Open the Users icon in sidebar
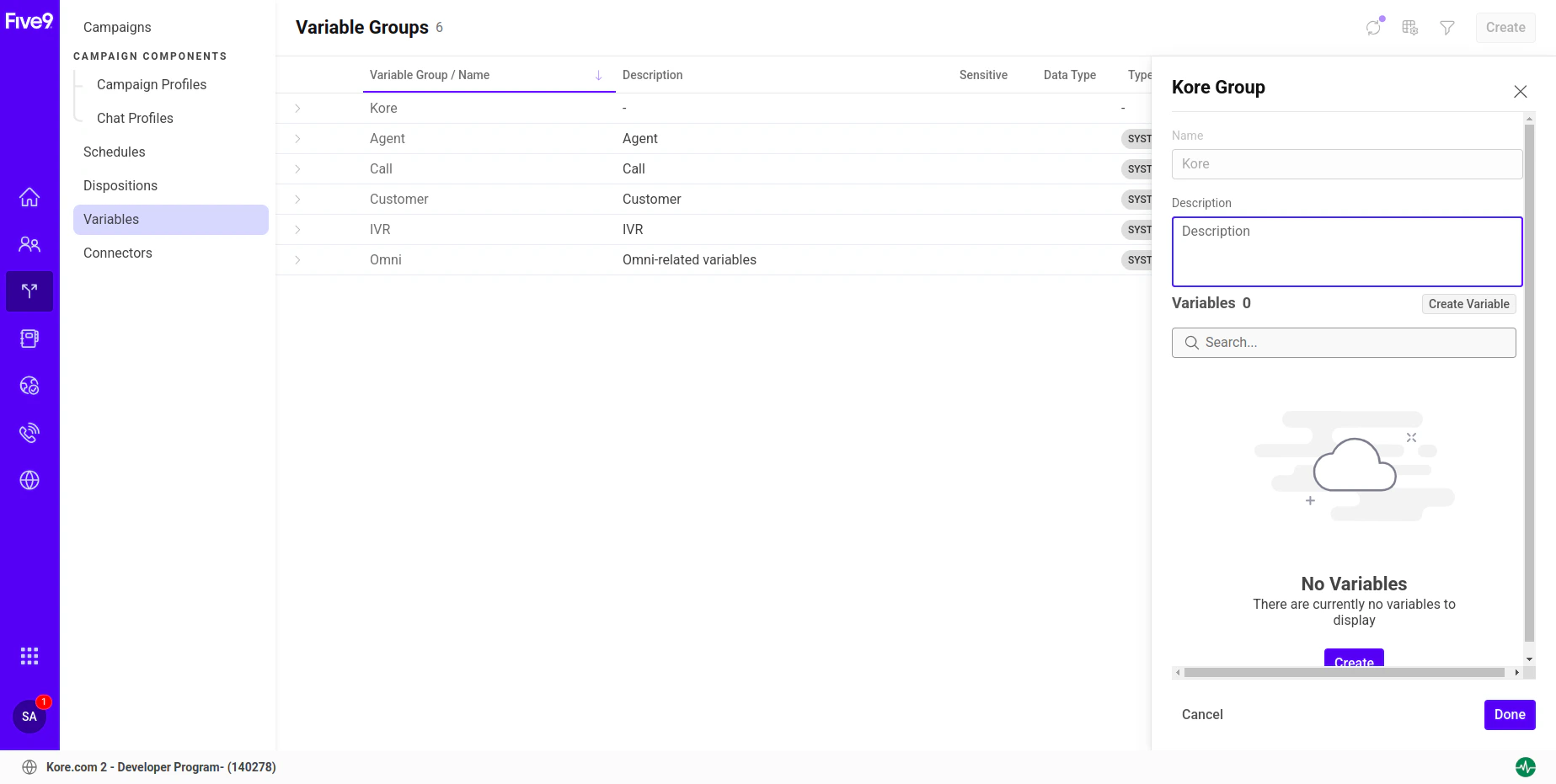This screenshot has height=784, width=1556. click(29, 244)
